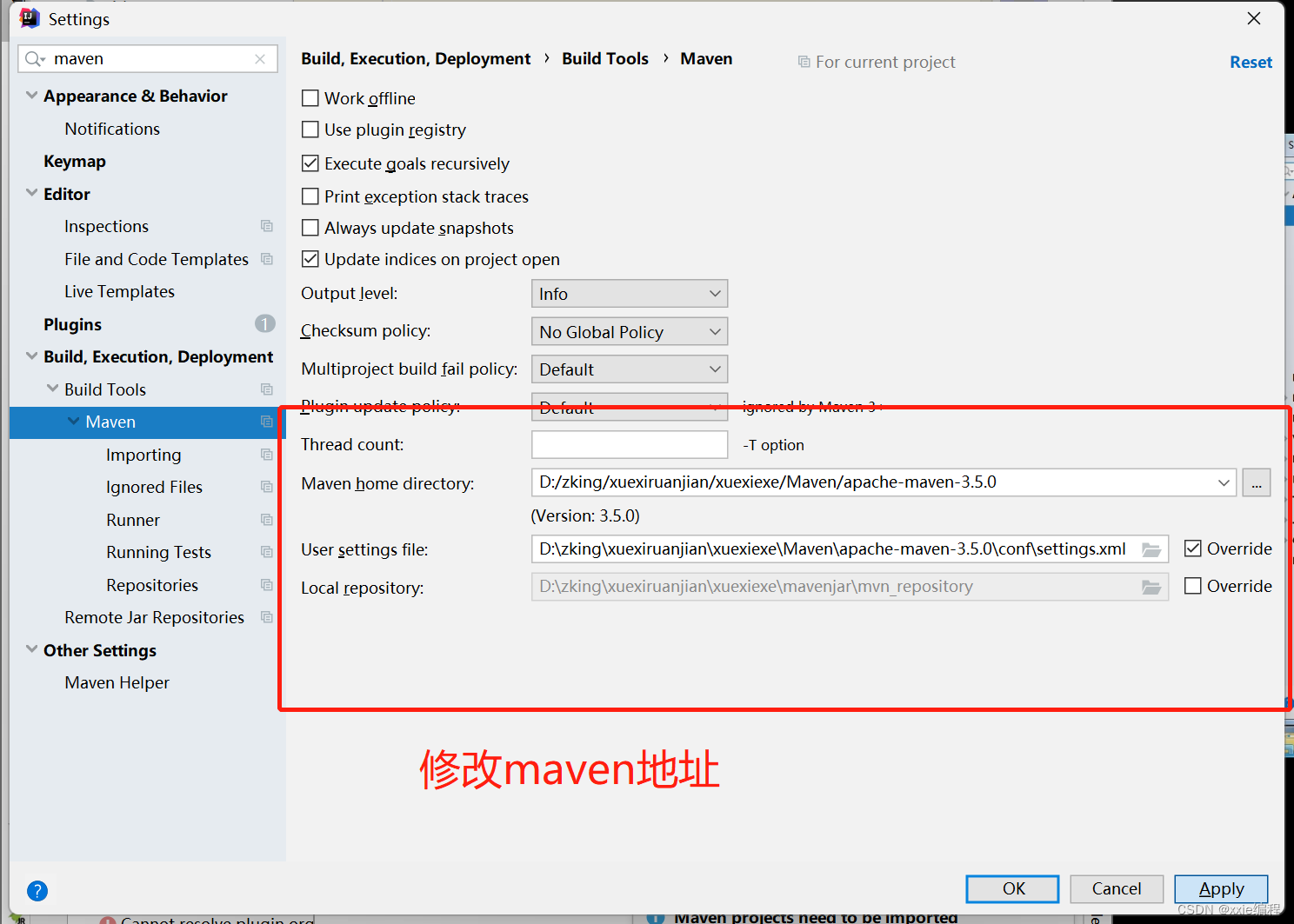Open File and Code Templates page
The image size is (1294, 924).
(x=157, y=259)
